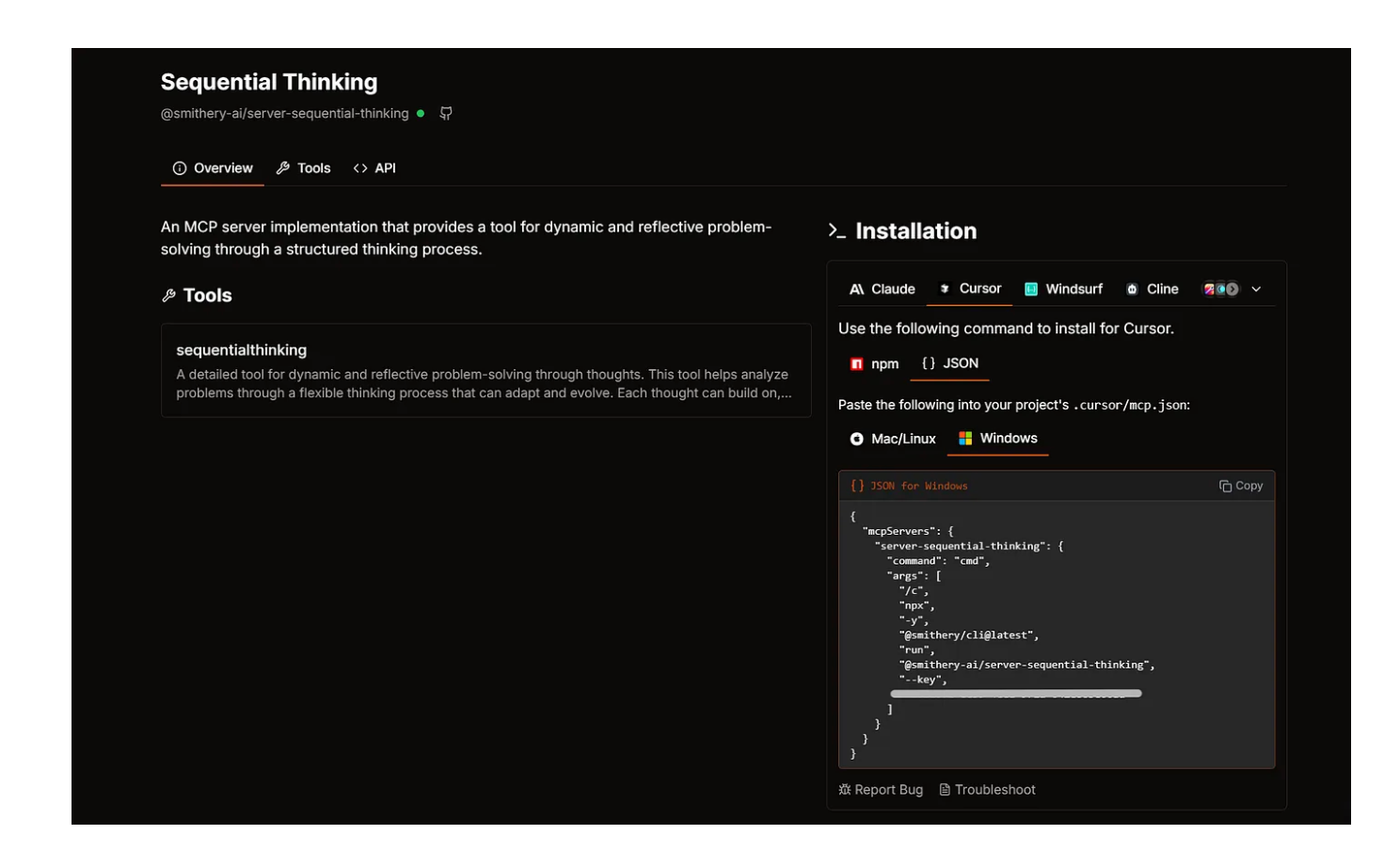
Task: Select the Claude client tab
Action: pyautogui.click(x=883, y=289)
